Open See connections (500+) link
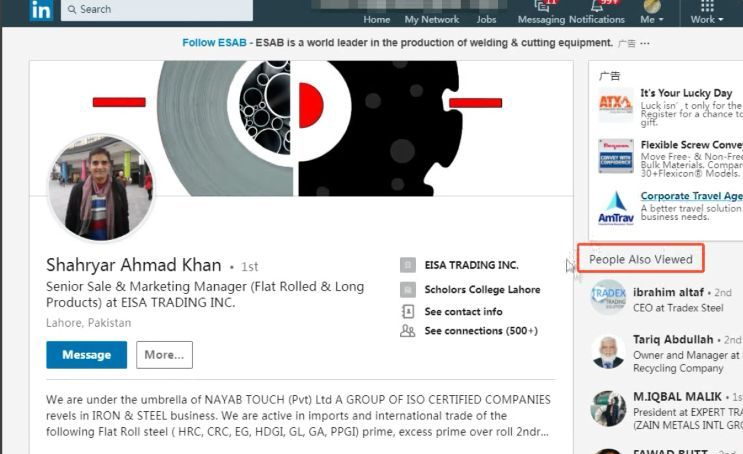Image resolution: width=743 pixels, height=454 pixels. pos(481,331)
